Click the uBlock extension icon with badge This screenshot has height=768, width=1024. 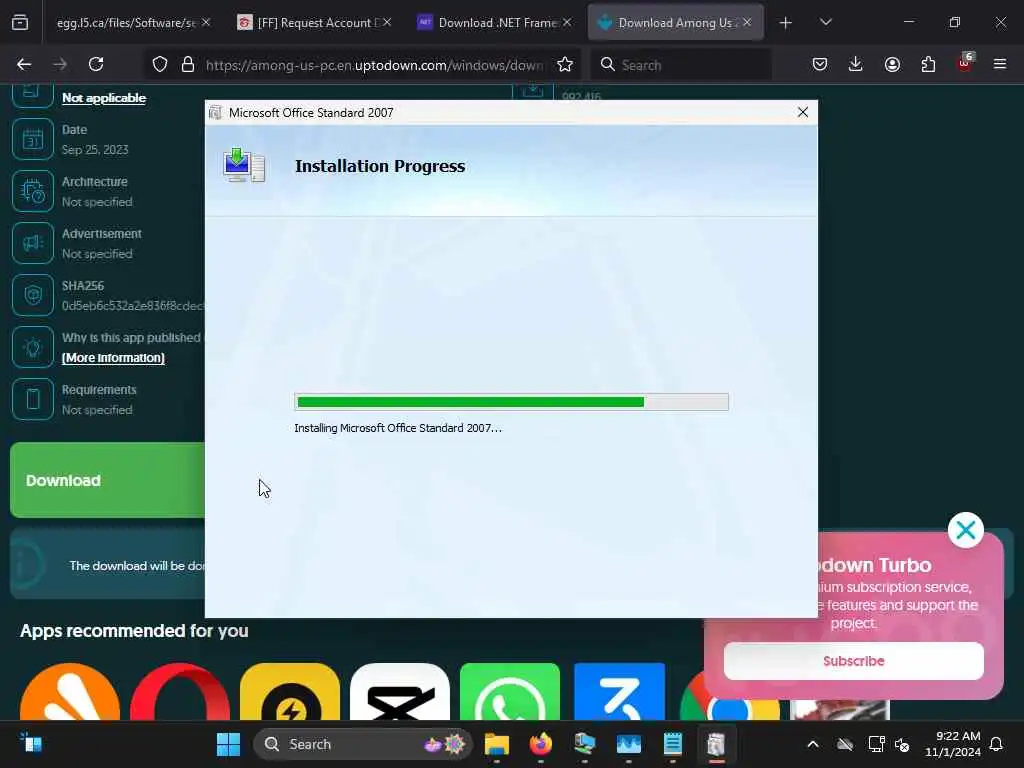(965, 63)
